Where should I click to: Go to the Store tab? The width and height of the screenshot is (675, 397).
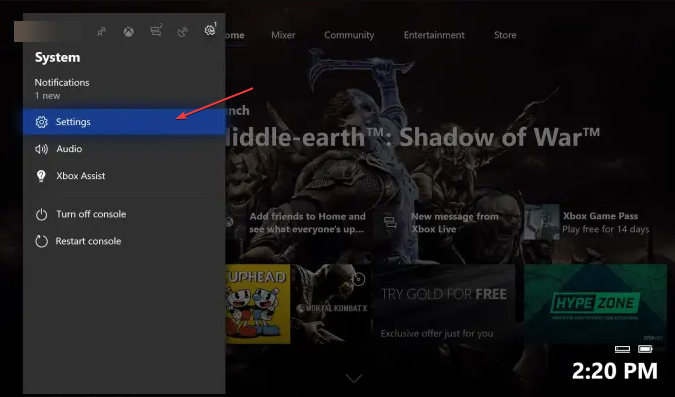click(505, 35)
